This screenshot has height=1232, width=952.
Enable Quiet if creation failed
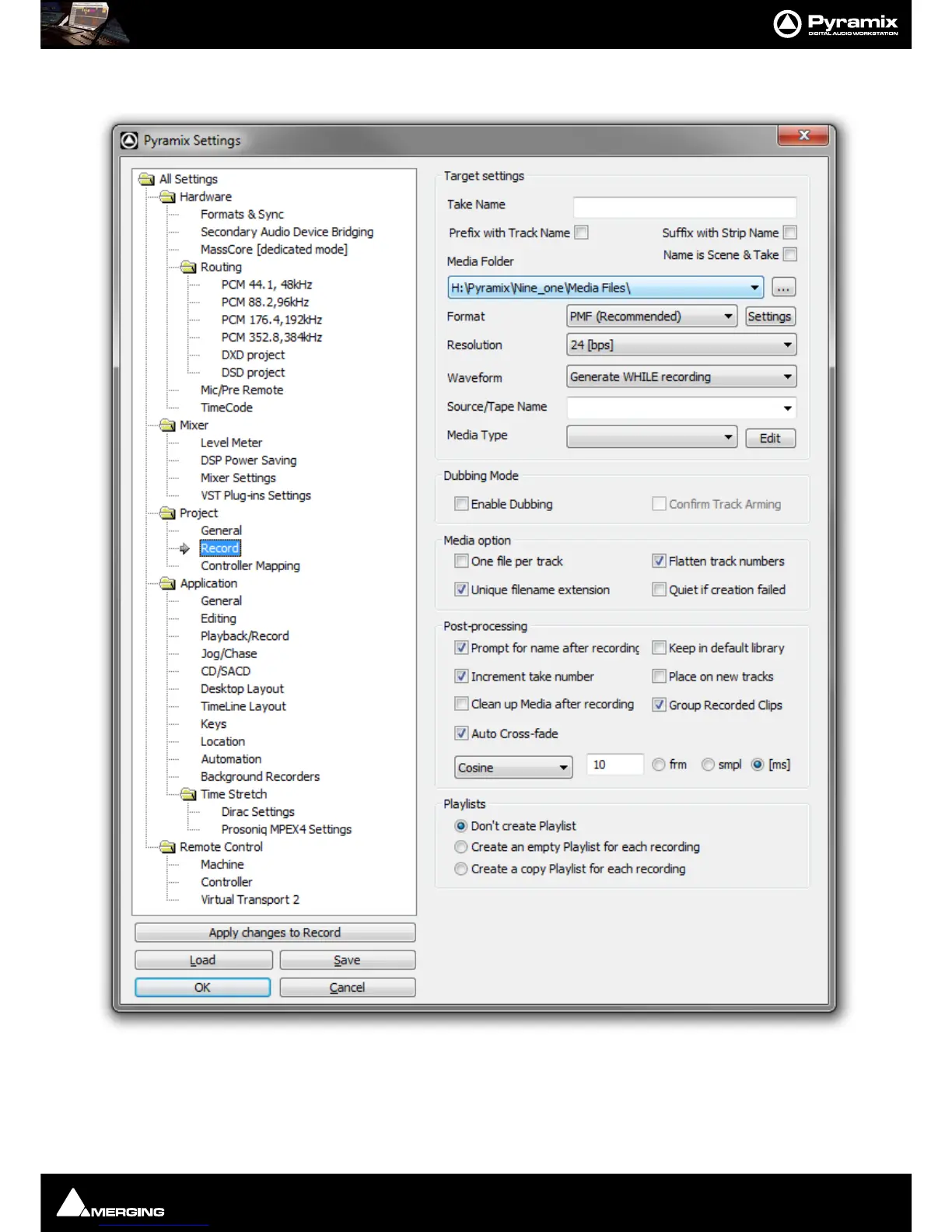coord(659,590)
